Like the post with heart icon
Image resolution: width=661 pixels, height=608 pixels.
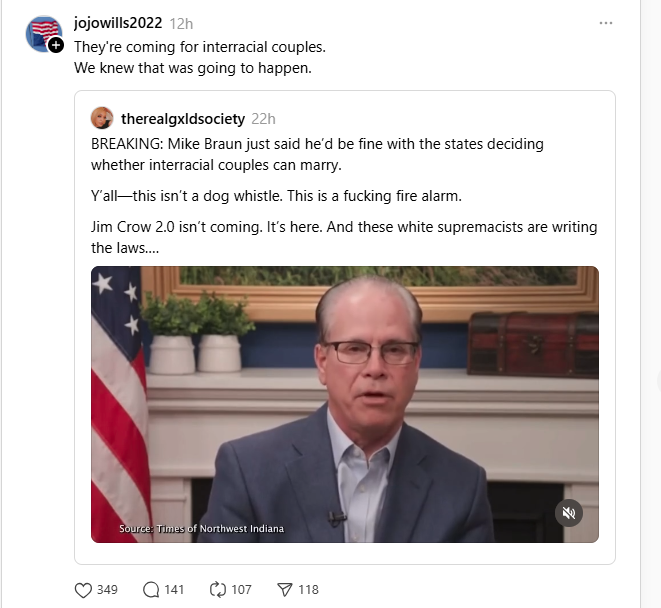click(x=83, y=589)
